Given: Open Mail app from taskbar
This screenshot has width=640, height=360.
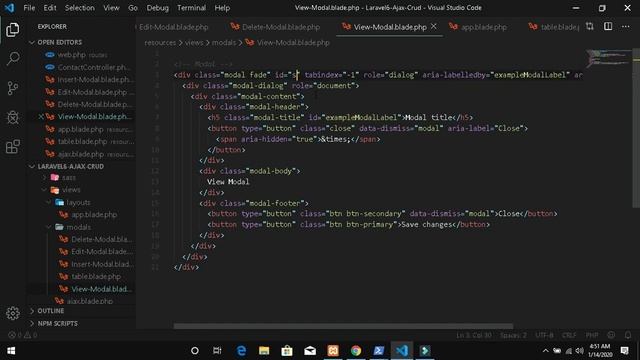Looking at the screenshot, I should point(310,351).
